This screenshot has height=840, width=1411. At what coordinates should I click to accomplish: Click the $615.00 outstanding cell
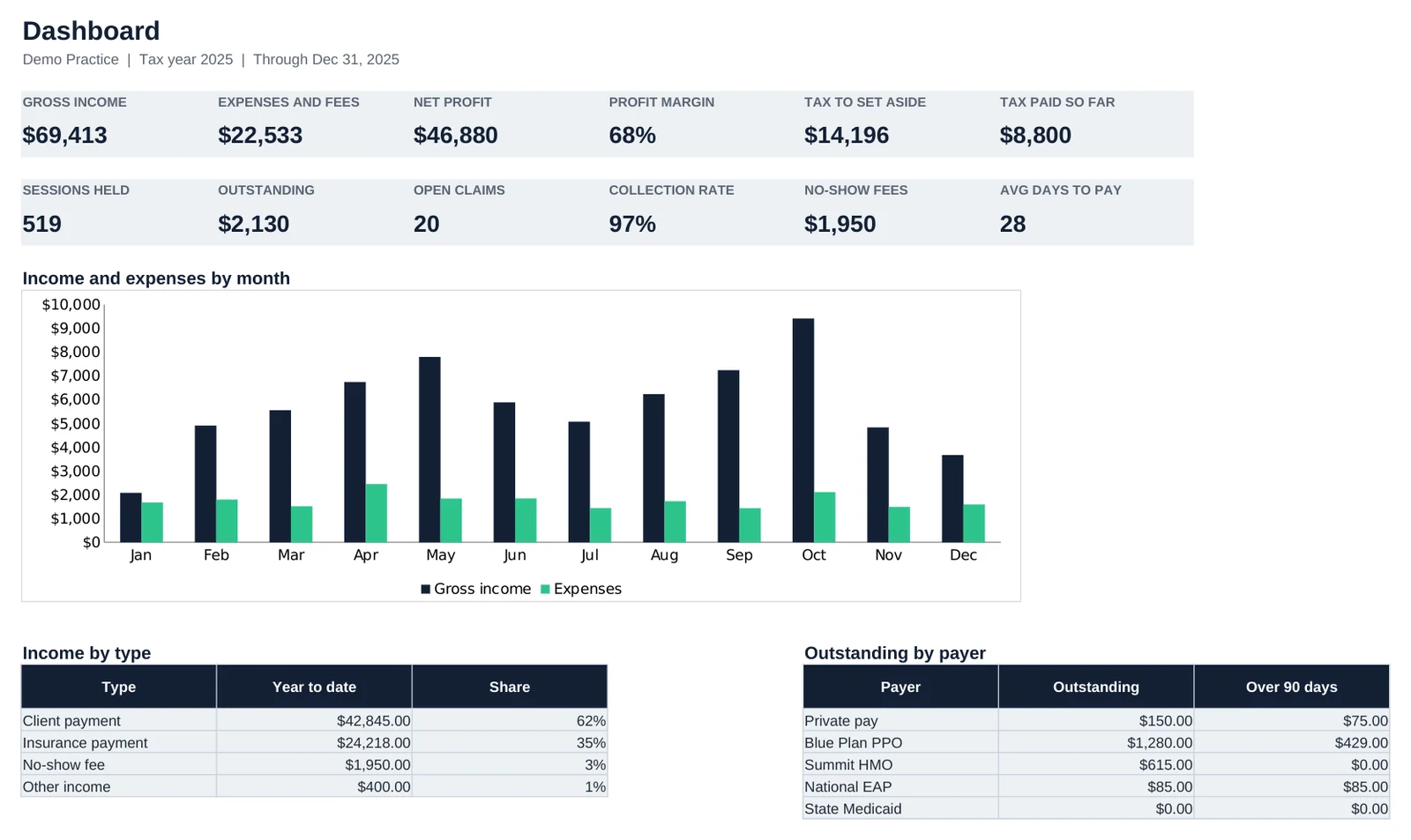(1096, 765)
